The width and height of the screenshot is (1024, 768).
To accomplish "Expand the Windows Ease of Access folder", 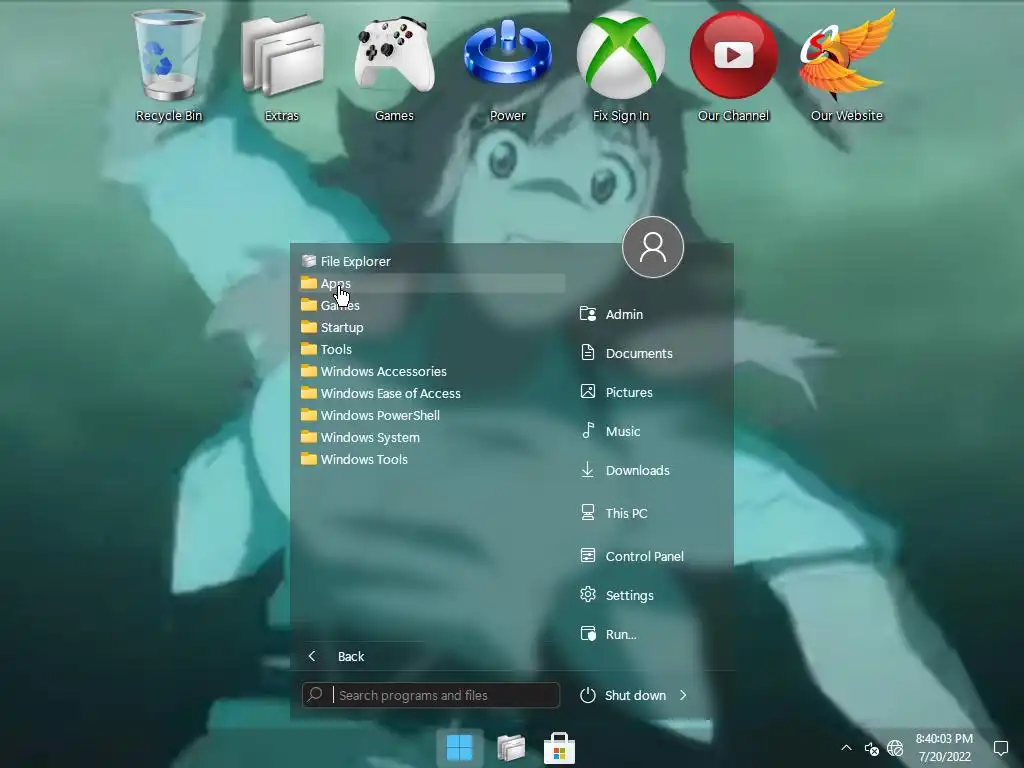I will (x=432, y=393).
